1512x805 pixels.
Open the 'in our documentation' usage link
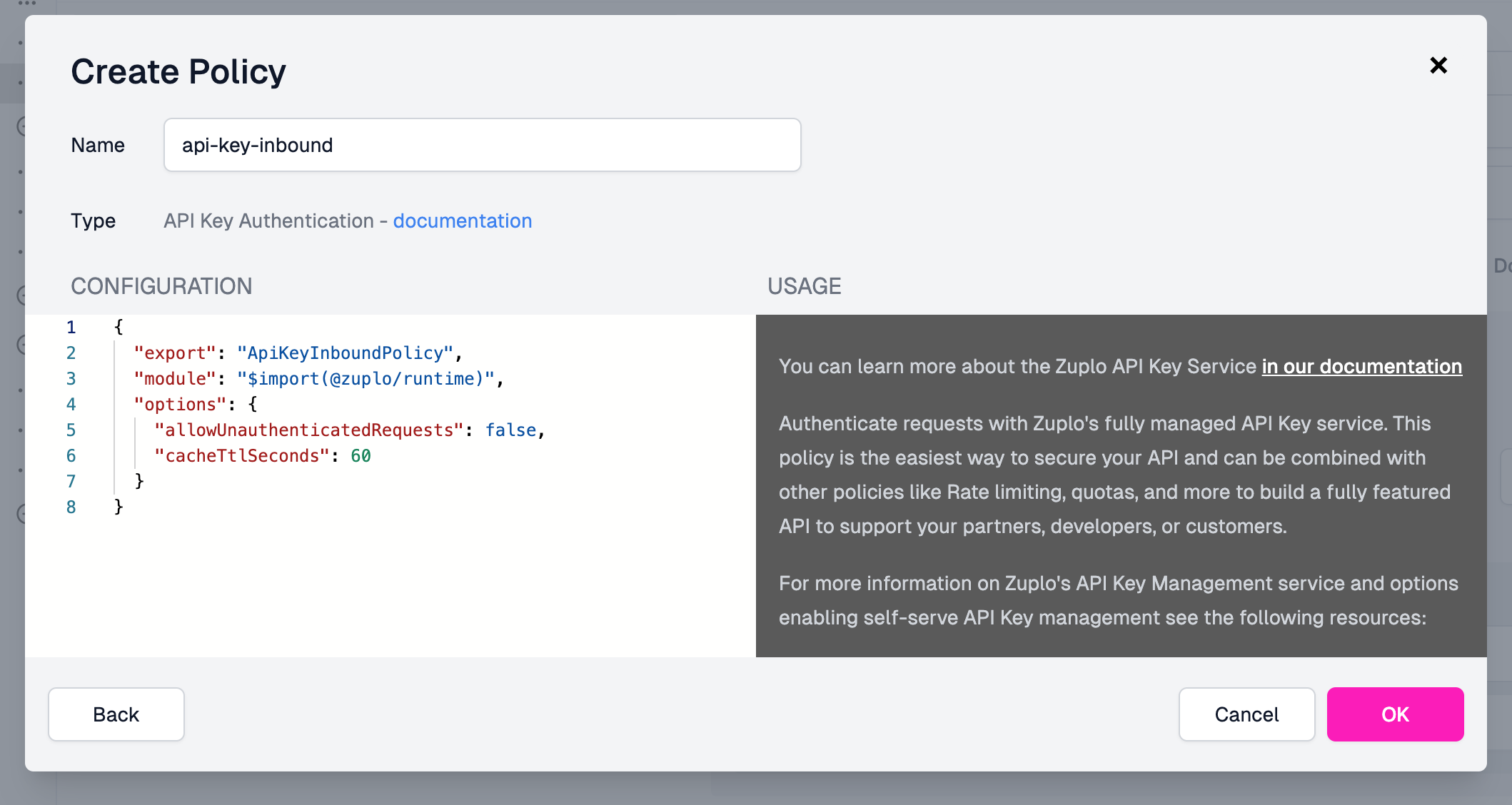click(x=1362, y=366)
